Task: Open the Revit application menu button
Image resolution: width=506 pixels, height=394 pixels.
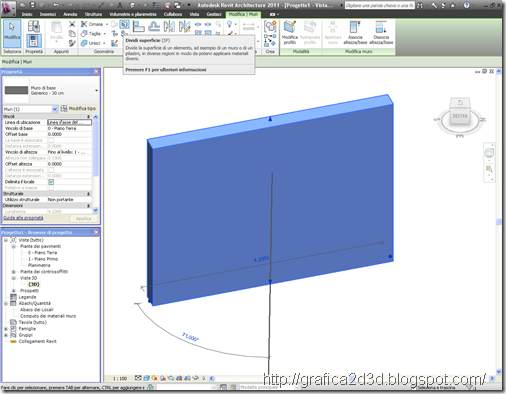Action: [7, 8]
